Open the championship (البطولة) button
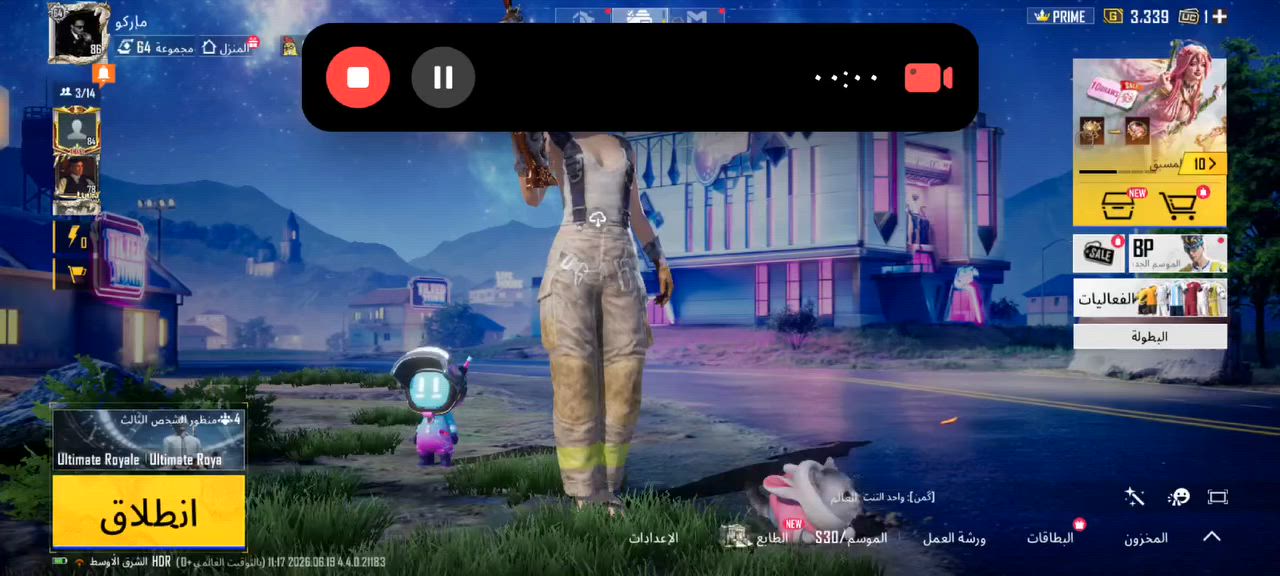This screenshot has height=576, width=1280. 1150,337
